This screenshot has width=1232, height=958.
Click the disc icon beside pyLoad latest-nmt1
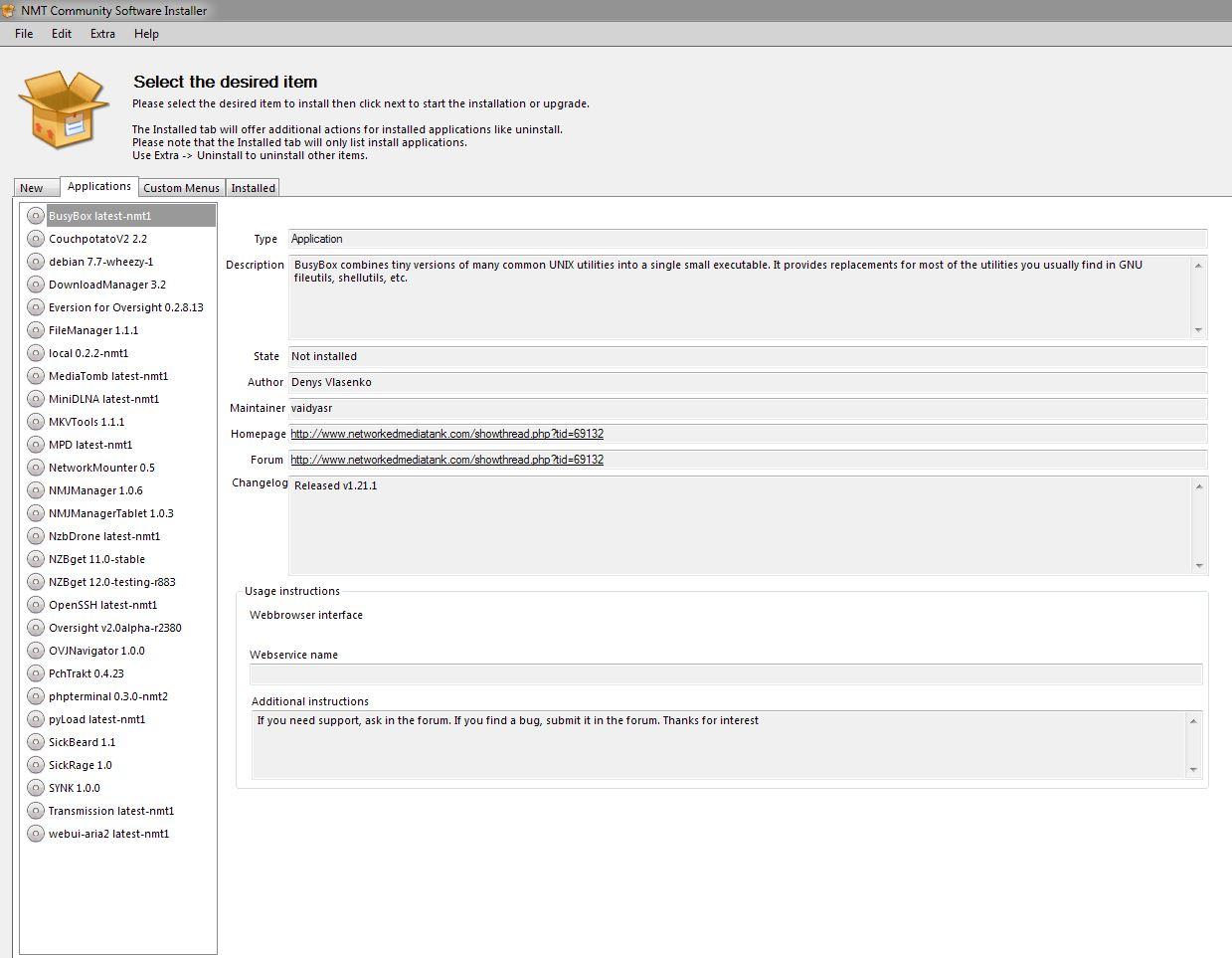click(36, 719)
